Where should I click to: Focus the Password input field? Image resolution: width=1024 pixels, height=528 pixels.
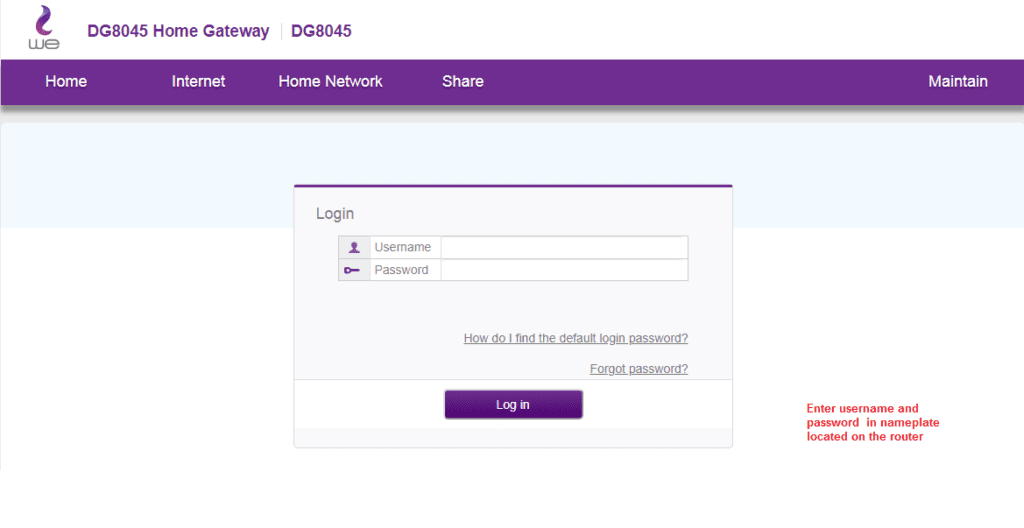pyautogui.click(x=564, y=270)
